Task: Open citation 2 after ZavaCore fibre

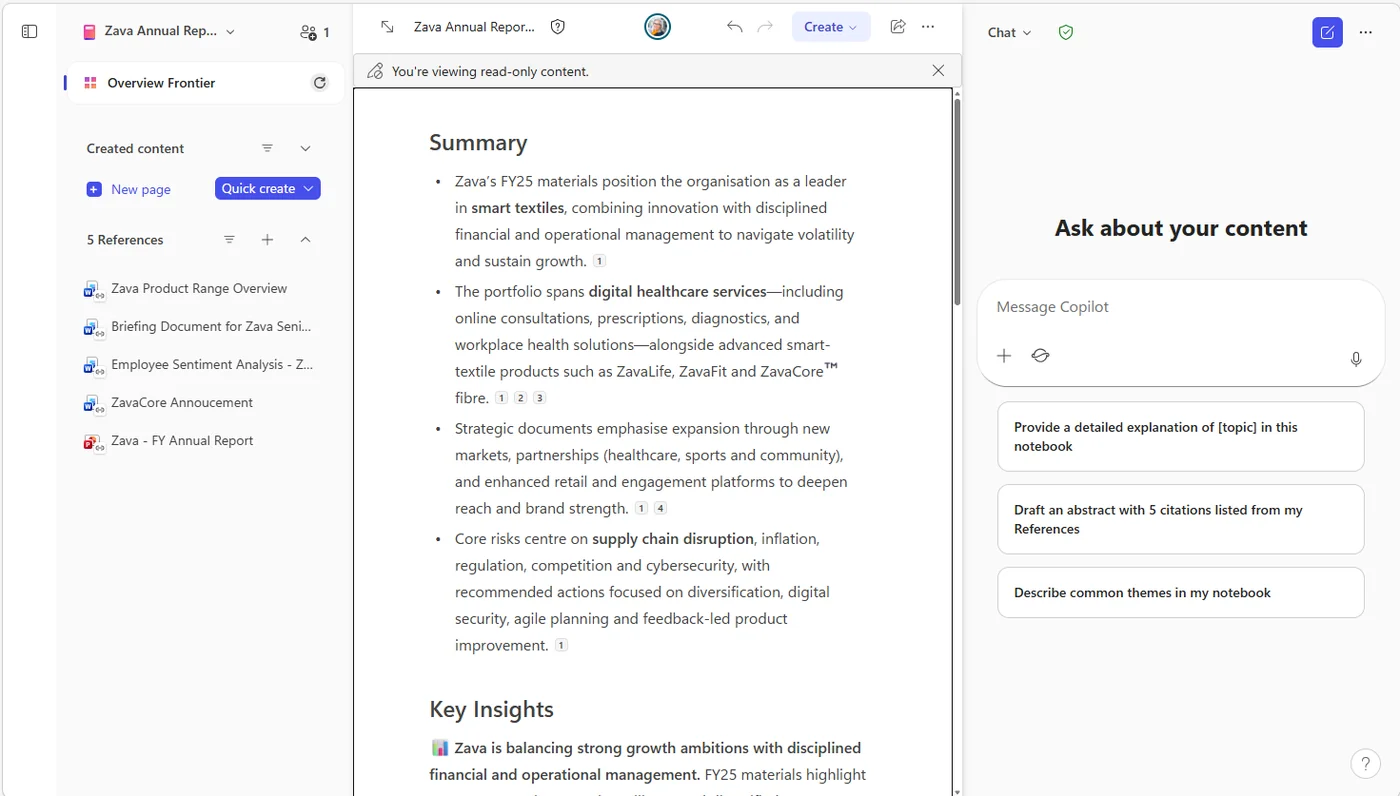Action: 520,398
